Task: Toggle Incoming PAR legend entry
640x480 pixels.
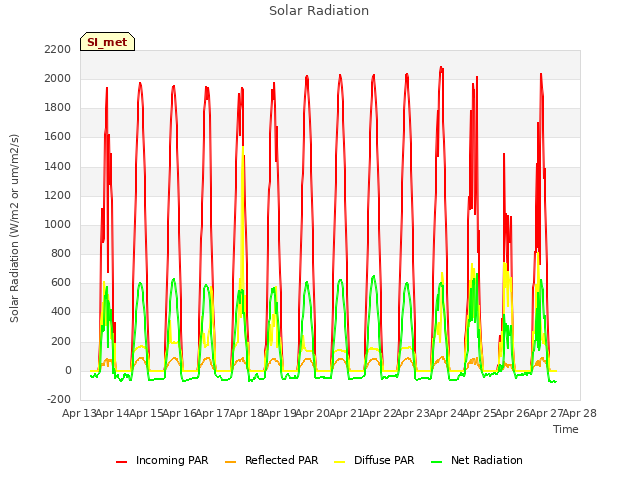Action: [x=162, y=460]
